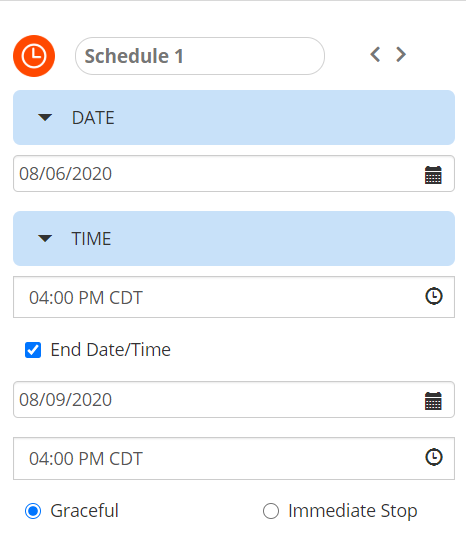466x549 pixels.
Task: Select the Immediate Stop radio option
Action: coord(271,511)
